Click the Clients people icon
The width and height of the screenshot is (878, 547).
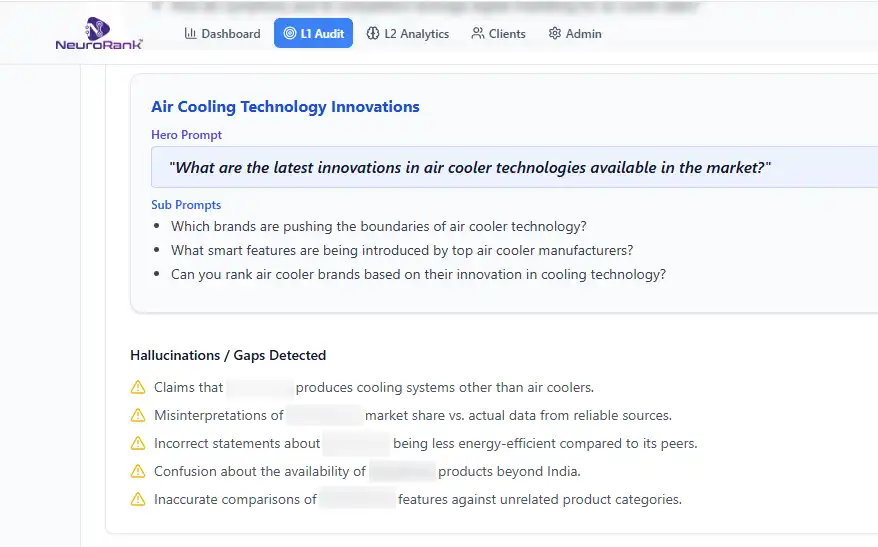point(478,33)
